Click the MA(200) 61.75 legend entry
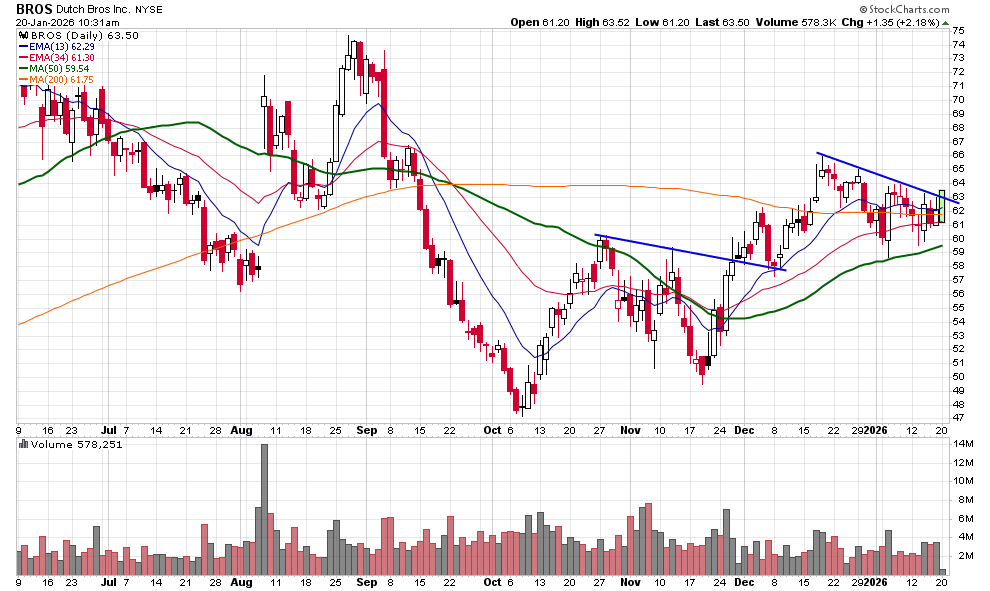Image resolution: width=990 pixels, height=591 pixels. [61, 80]
